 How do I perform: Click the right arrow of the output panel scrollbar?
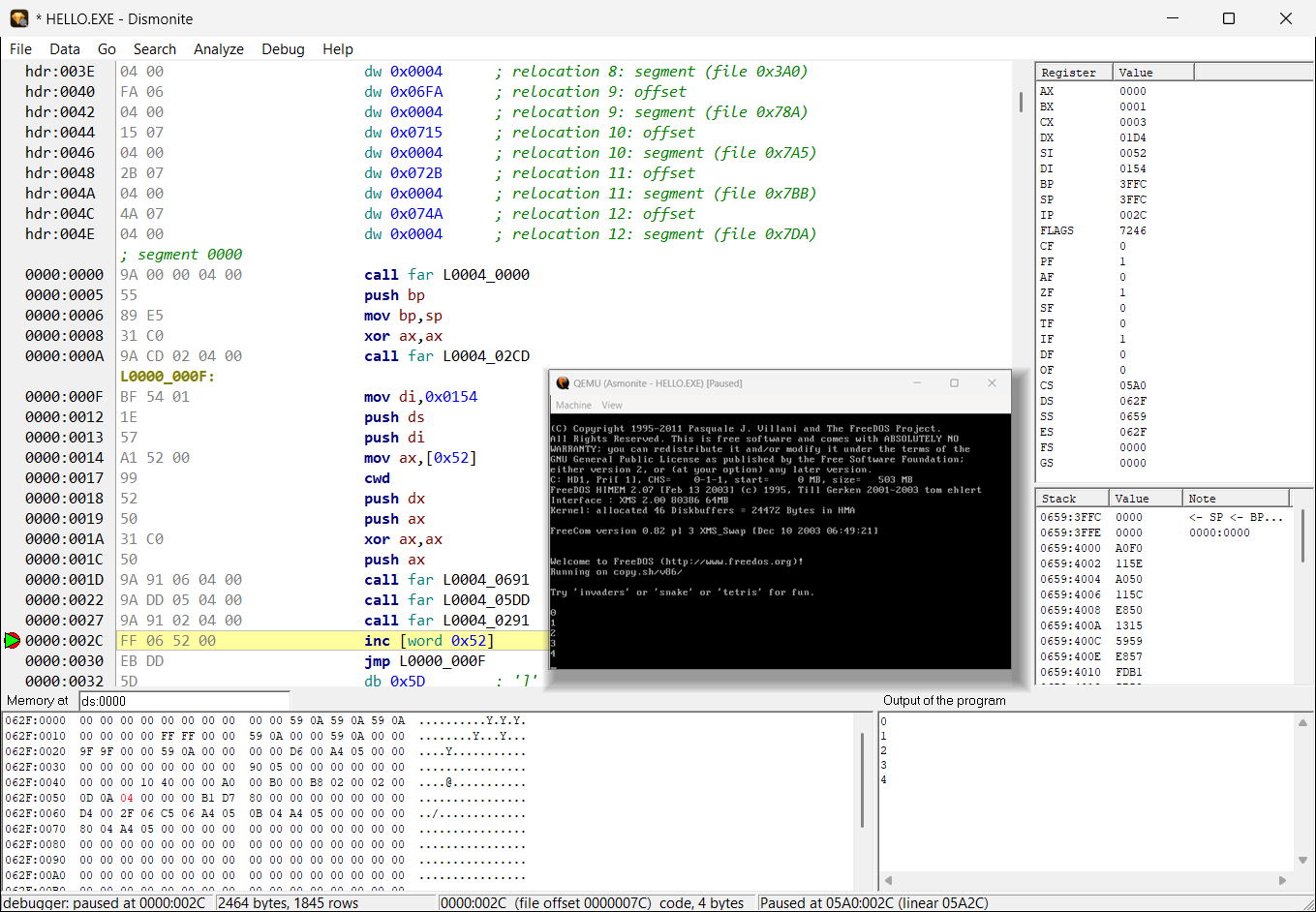click(x=1282, y=880)
